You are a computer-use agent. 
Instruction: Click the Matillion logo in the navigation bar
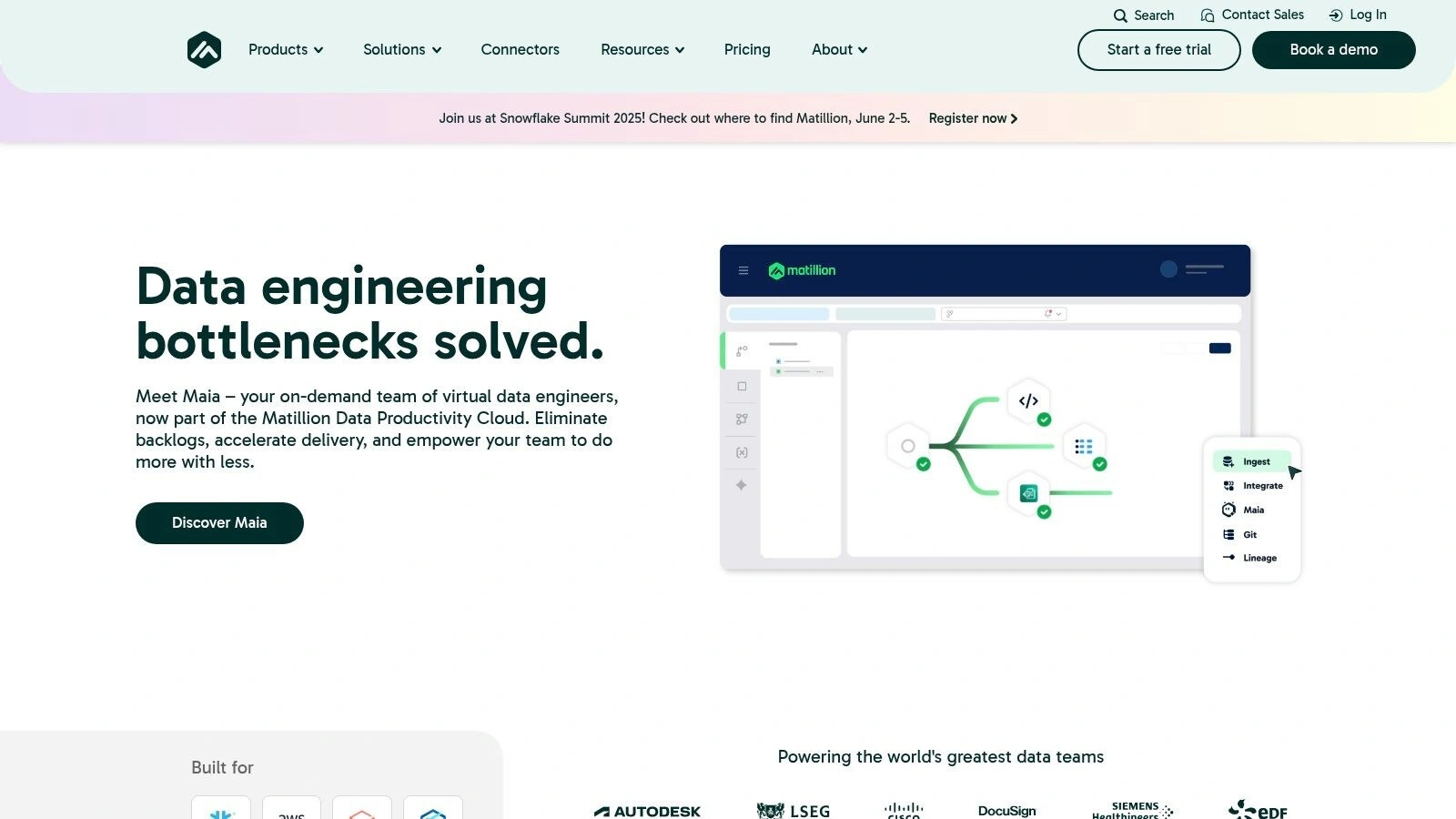[204, 50]
